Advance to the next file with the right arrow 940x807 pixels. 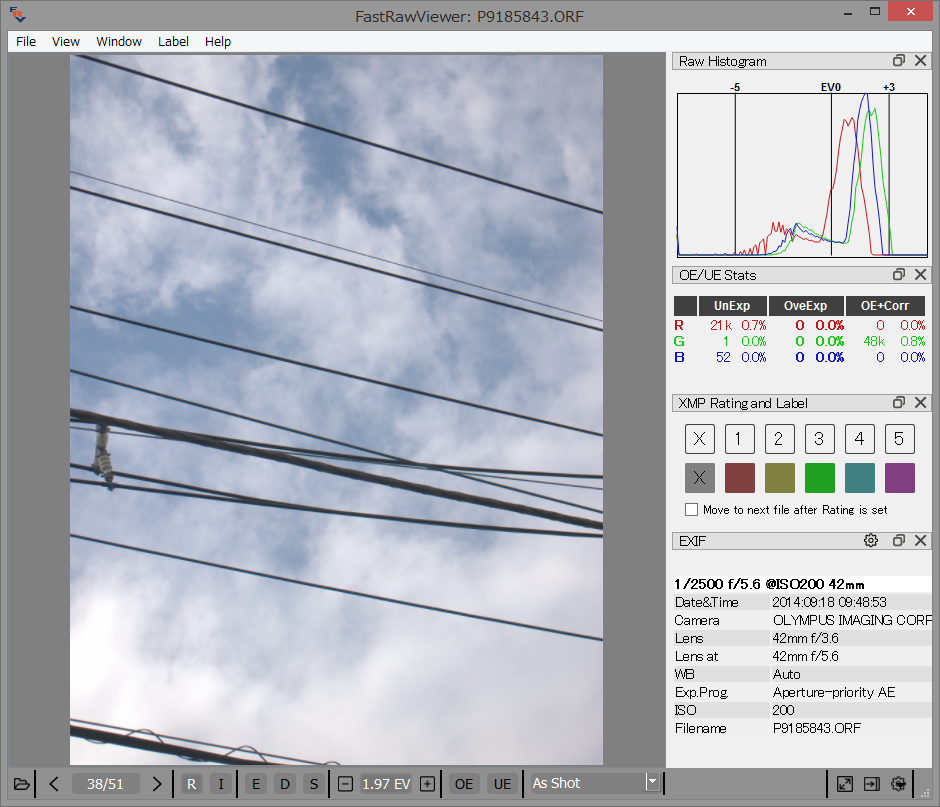pos(157,784)
